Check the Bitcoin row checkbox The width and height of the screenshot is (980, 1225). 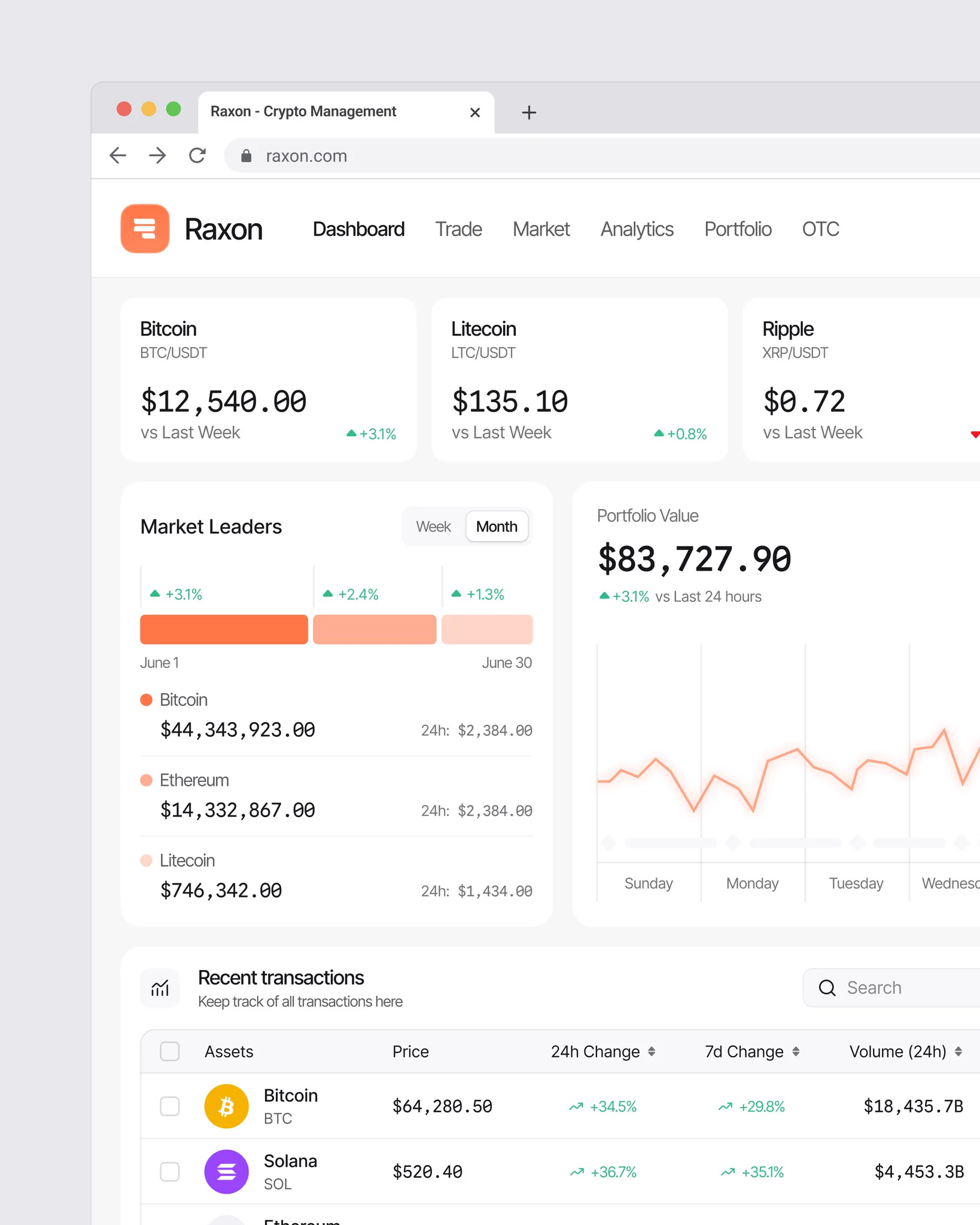(170, 1106)
